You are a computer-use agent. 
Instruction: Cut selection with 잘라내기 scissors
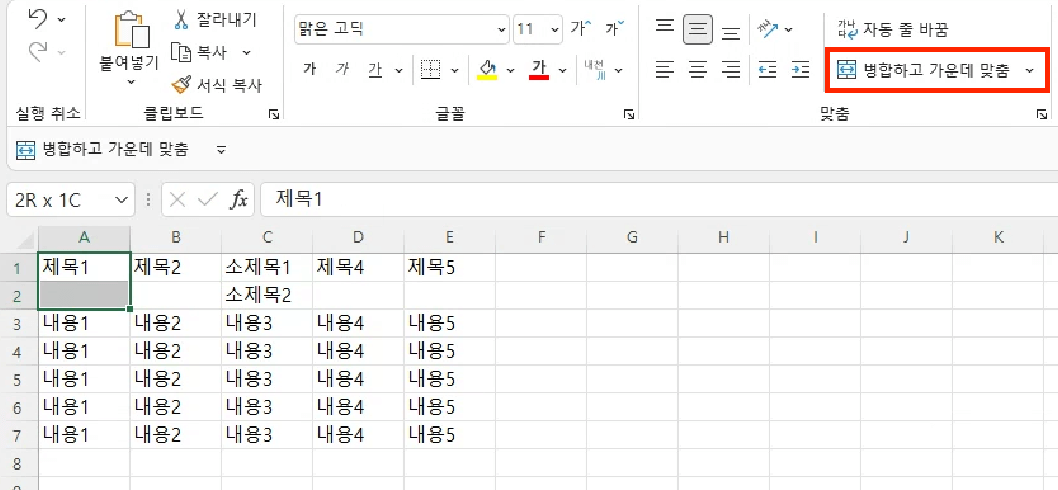click(181, 19)
